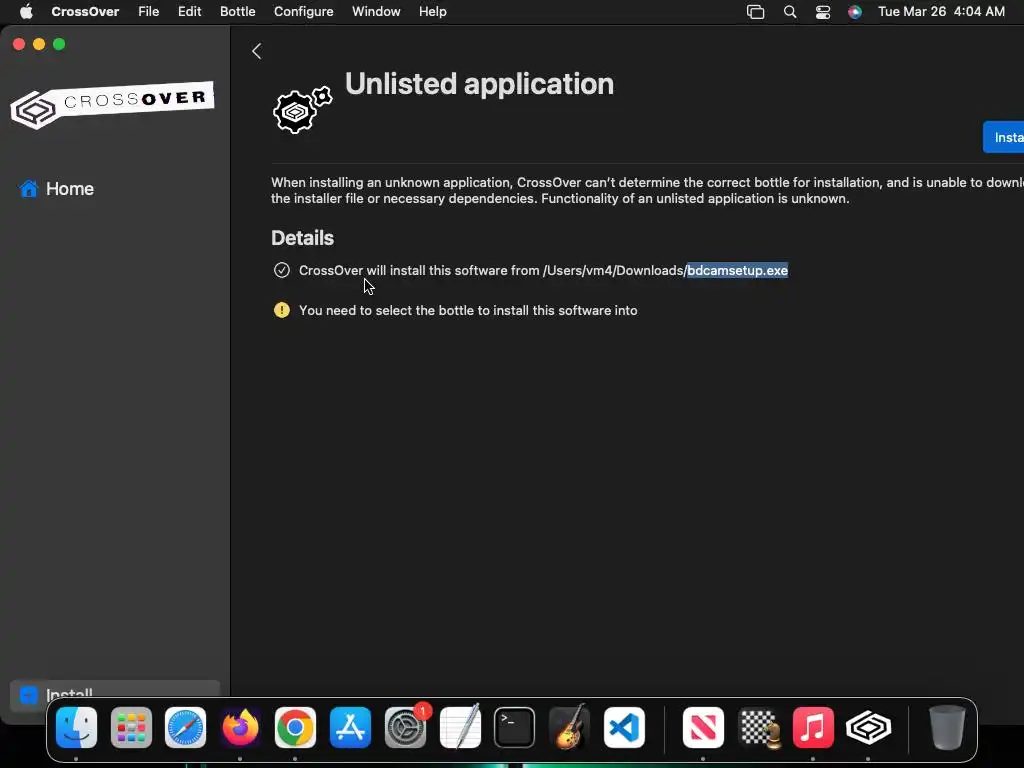The width and height of the screenshot is (1024, 768).
Task: Click CrossOver icon in the Dock
Action: pos(868,728)
